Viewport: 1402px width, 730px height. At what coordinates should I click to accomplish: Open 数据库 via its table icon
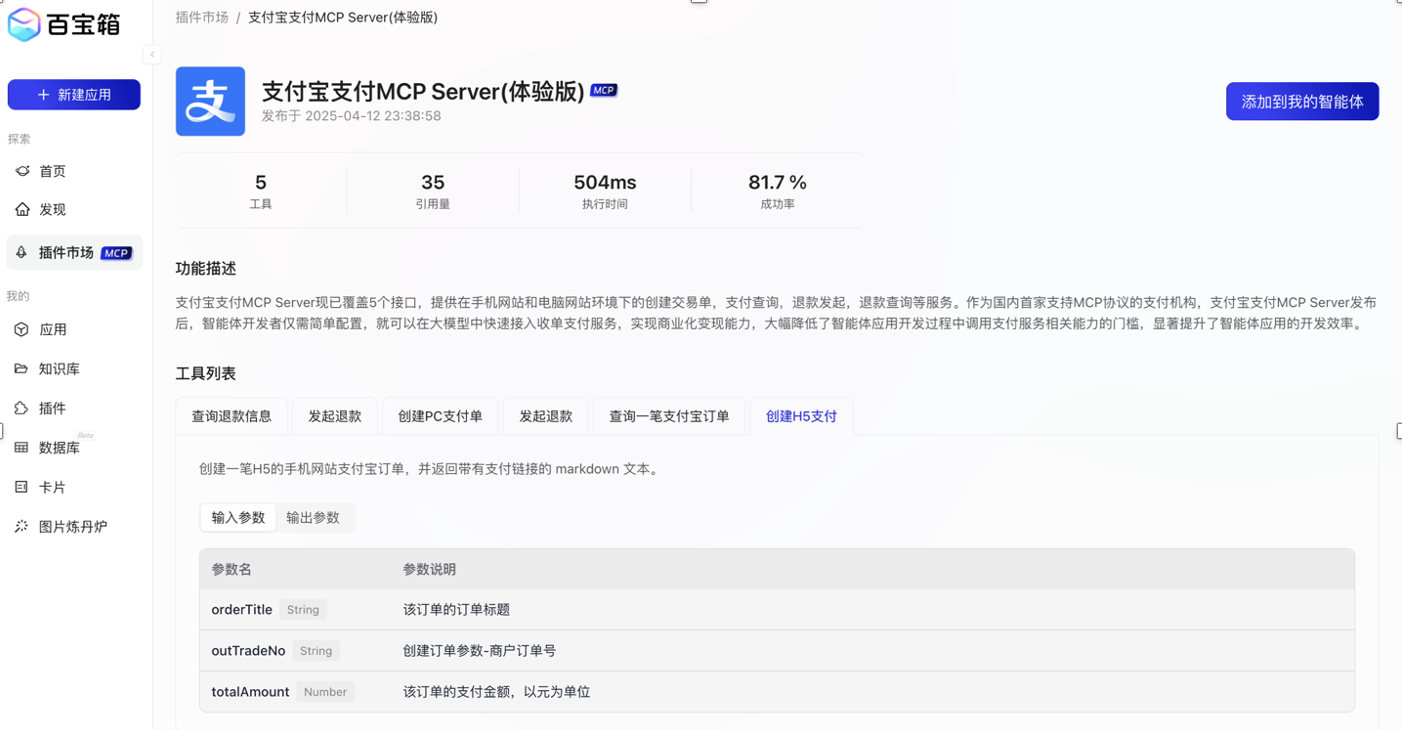22,448
